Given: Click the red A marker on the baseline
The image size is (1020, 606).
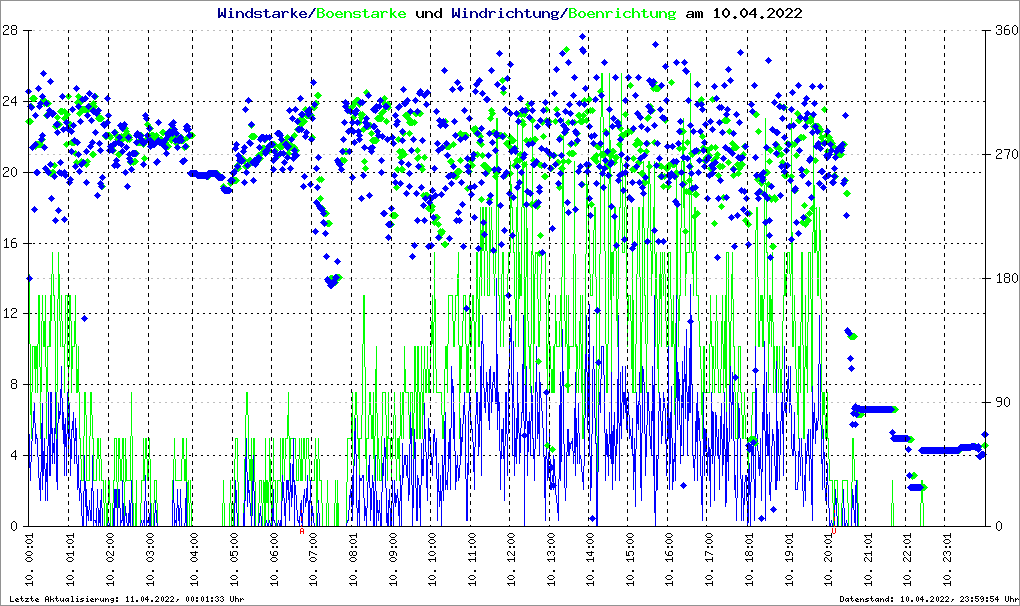Looking at the screenshot, I should click(302, 531).
